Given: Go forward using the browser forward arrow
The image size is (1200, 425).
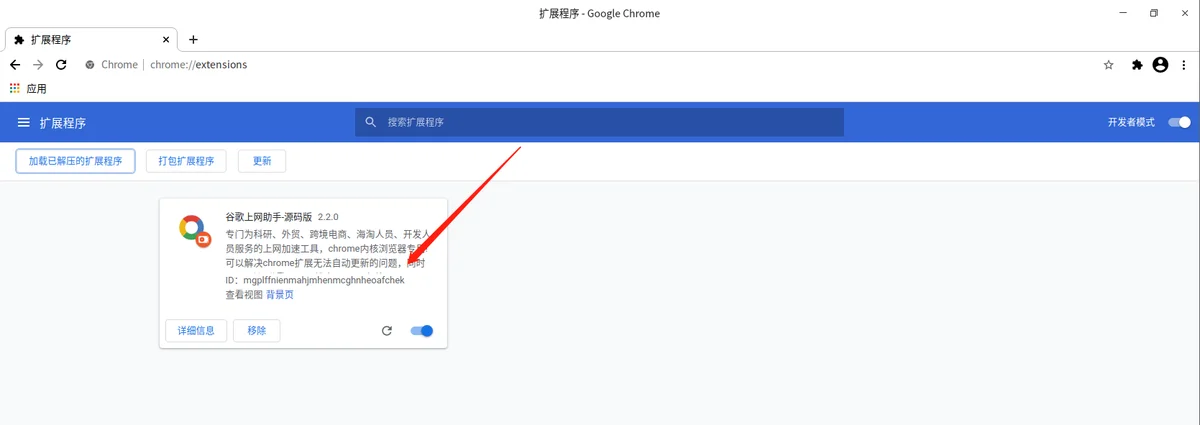Looking at the screenshot, I should [38, 65].
